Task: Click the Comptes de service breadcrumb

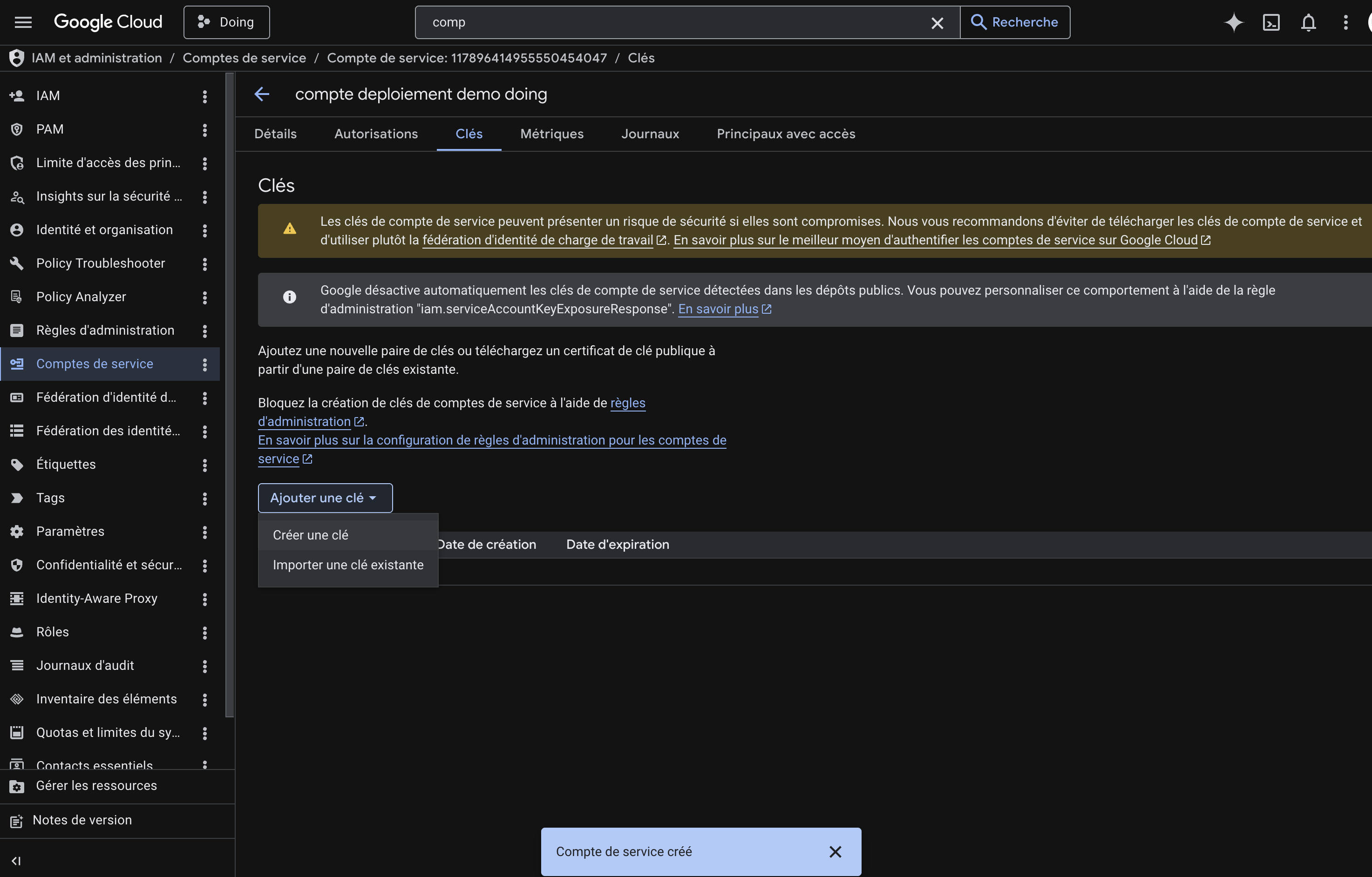Action: click(x=245, y=58)
